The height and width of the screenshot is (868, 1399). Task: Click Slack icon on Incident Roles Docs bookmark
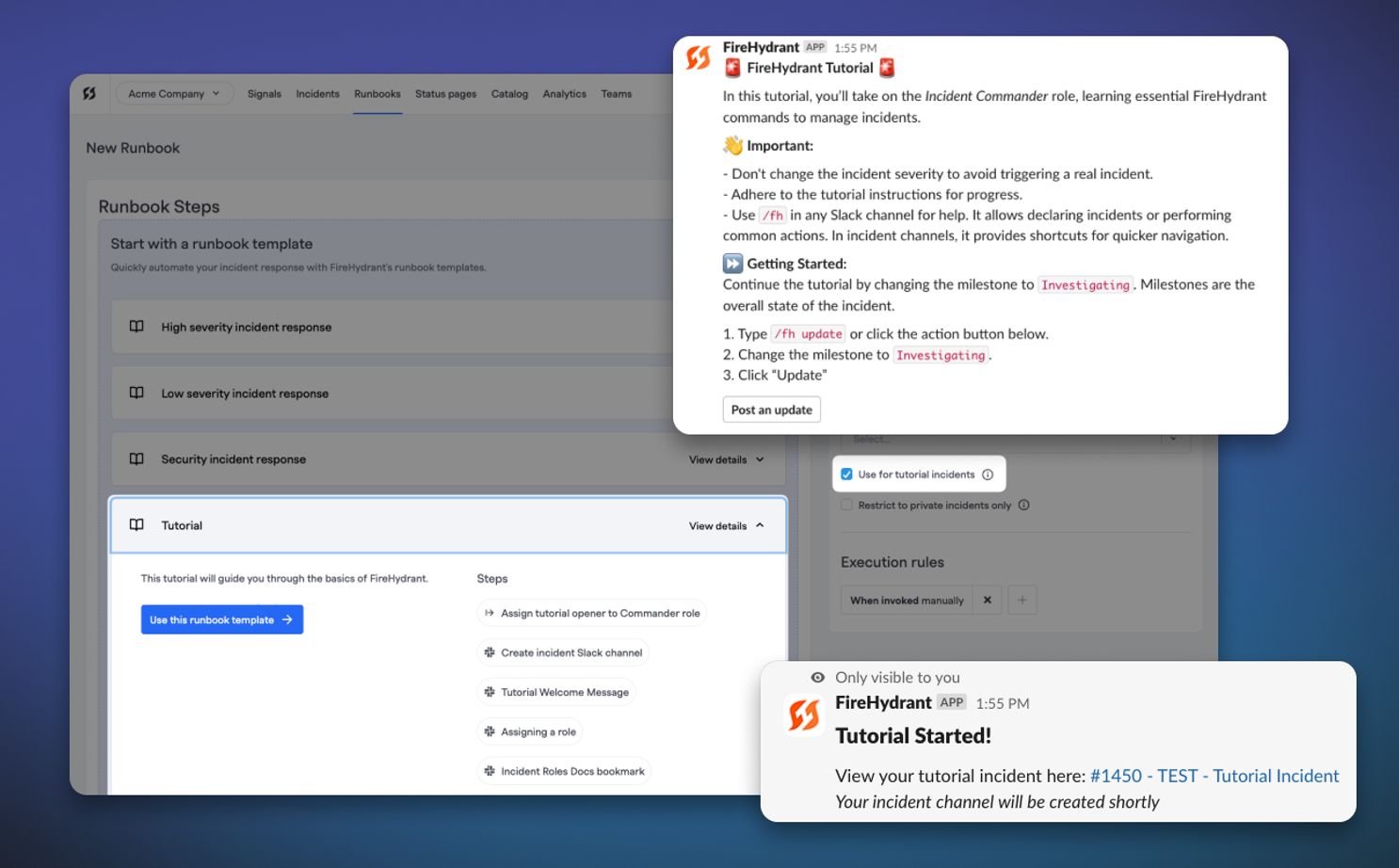coord(490,771)
